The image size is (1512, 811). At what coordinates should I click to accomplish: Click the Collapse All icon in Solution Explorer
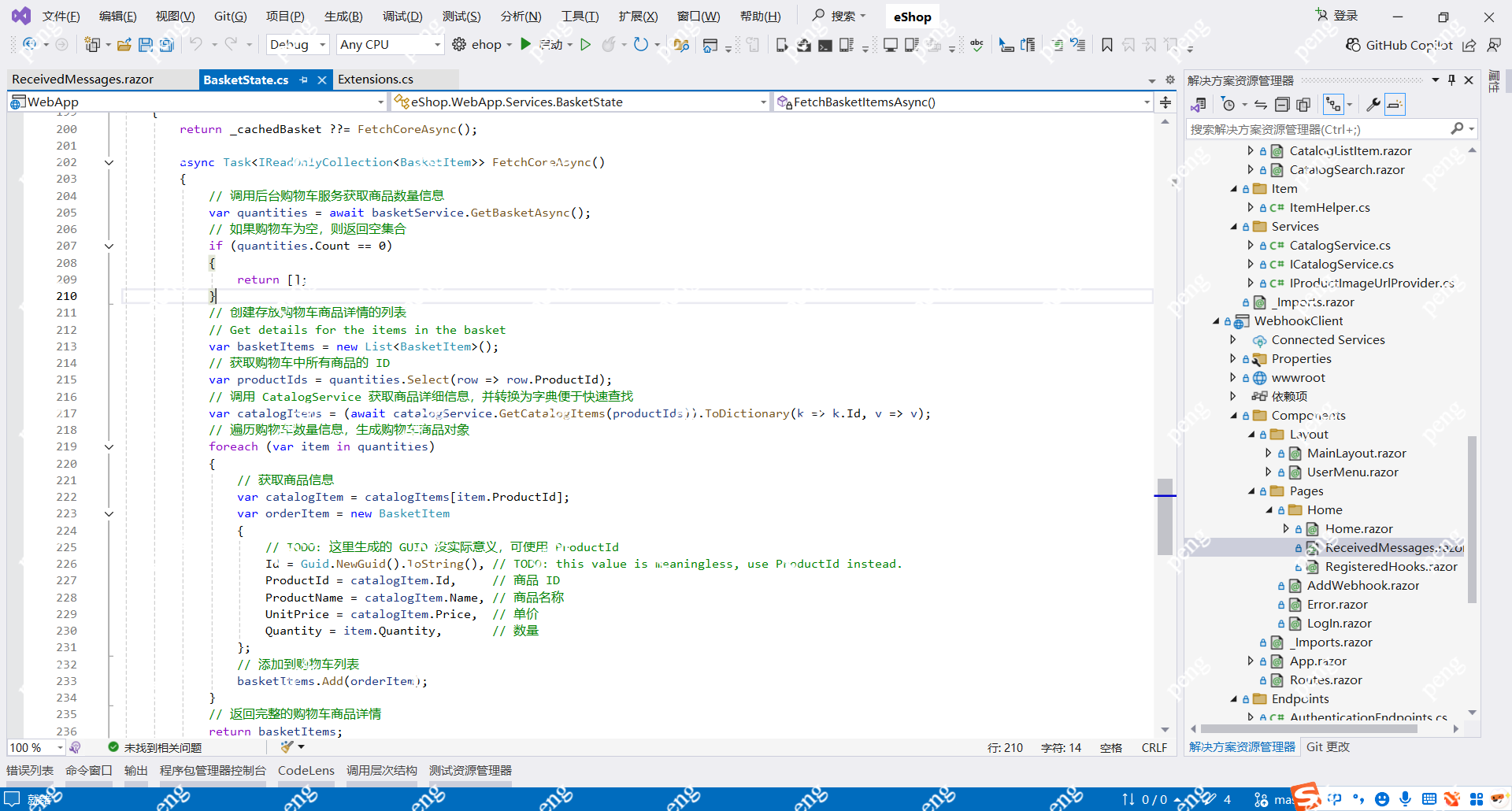point(1282,105)
